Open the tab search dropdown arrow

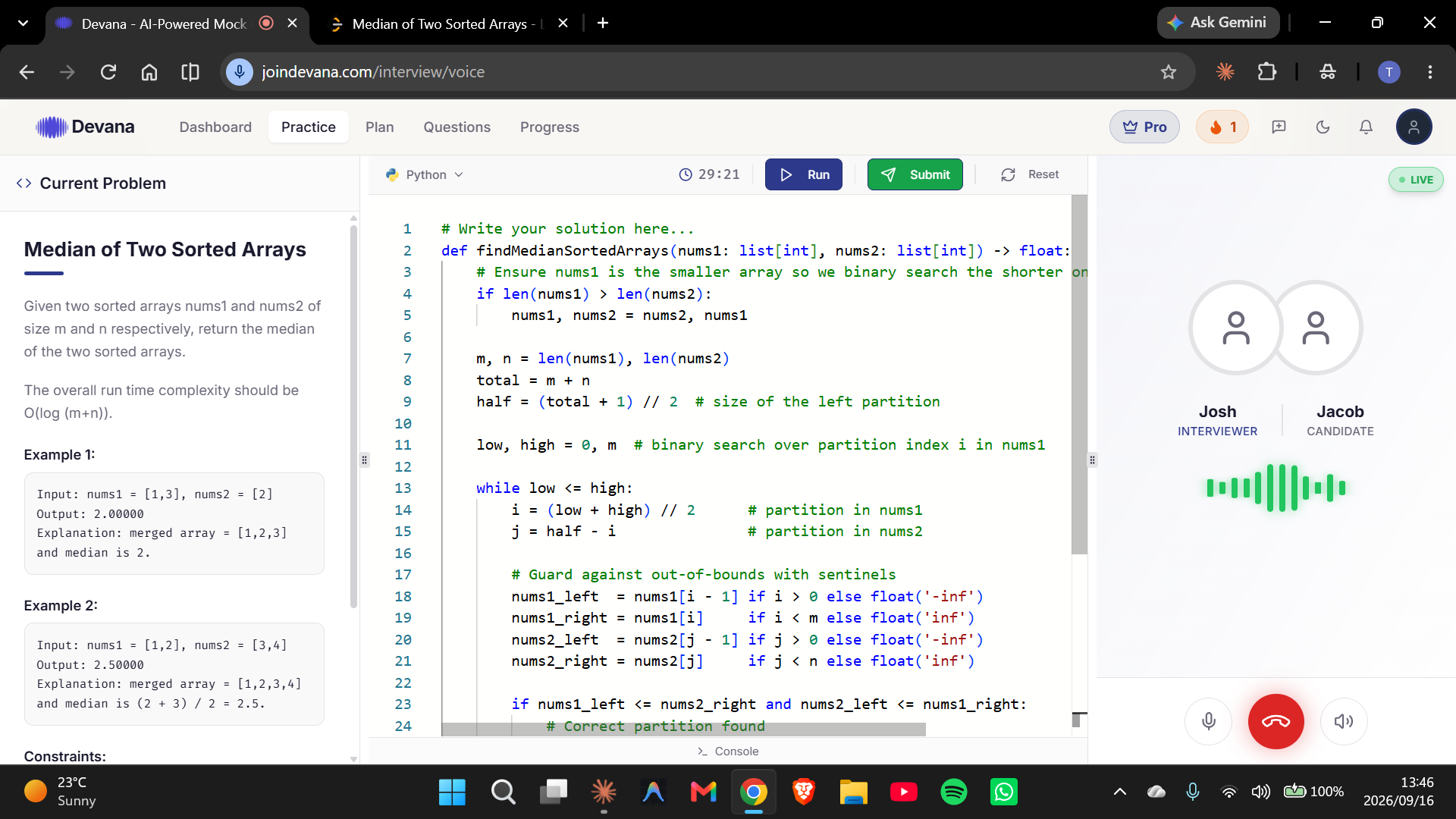coord(23,23)
